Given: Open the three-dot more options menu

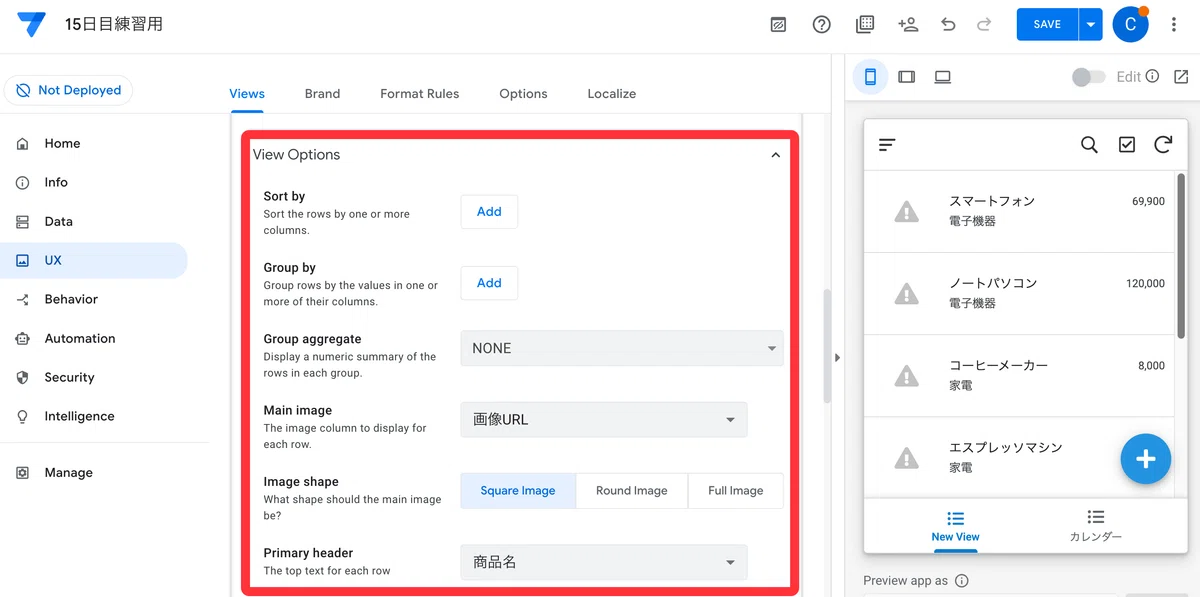Looking at the screenshot, I should pyautogui.click(x=1174, y=25).
